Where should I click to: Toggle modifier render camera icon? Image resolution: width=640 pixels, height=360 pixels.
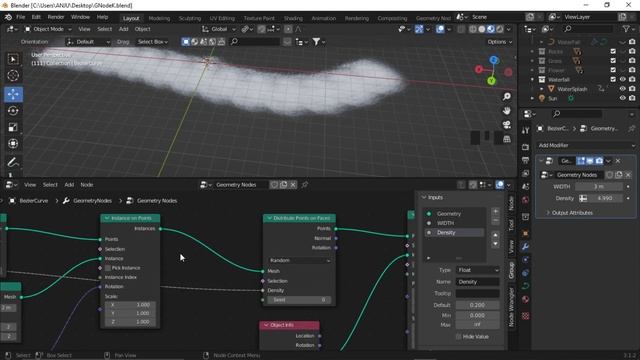pos(599,161)
